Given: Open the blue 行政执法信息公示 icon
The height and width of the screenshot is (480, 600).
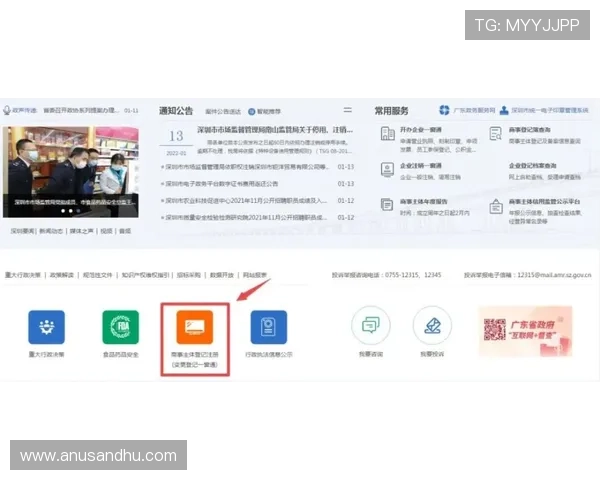Looking at the screenshot, I should (269, 327).
